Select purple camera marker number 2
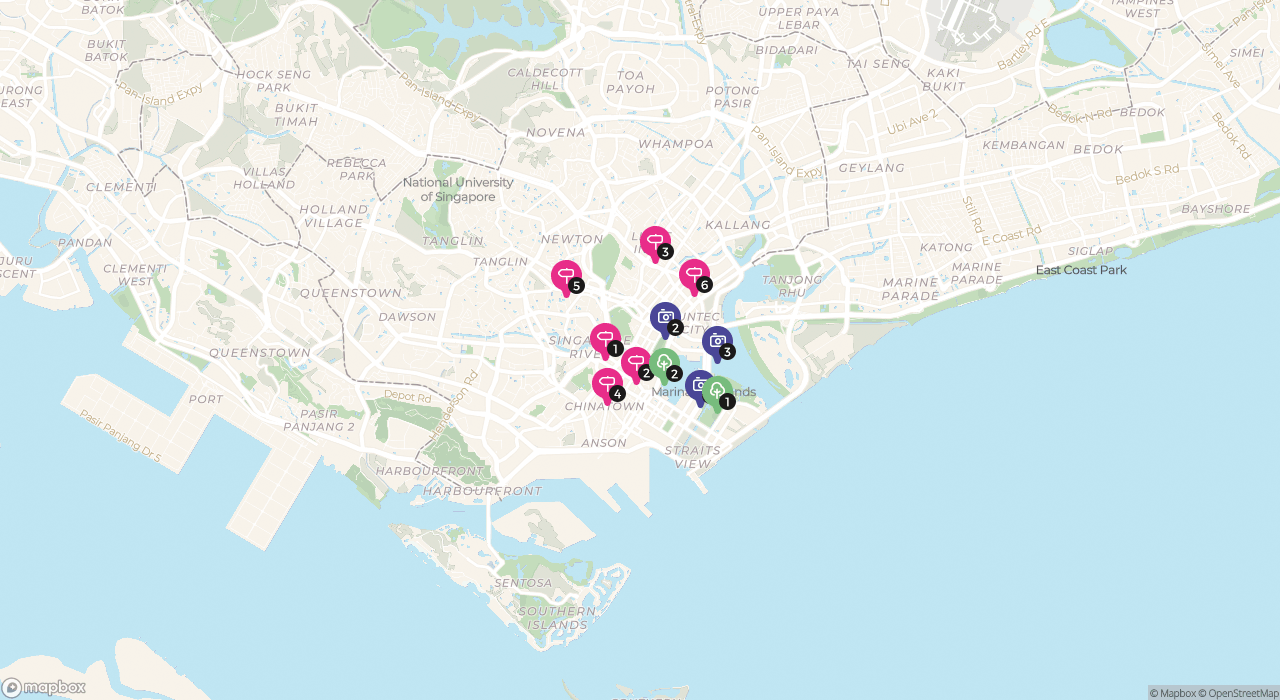 coord(664,317)
